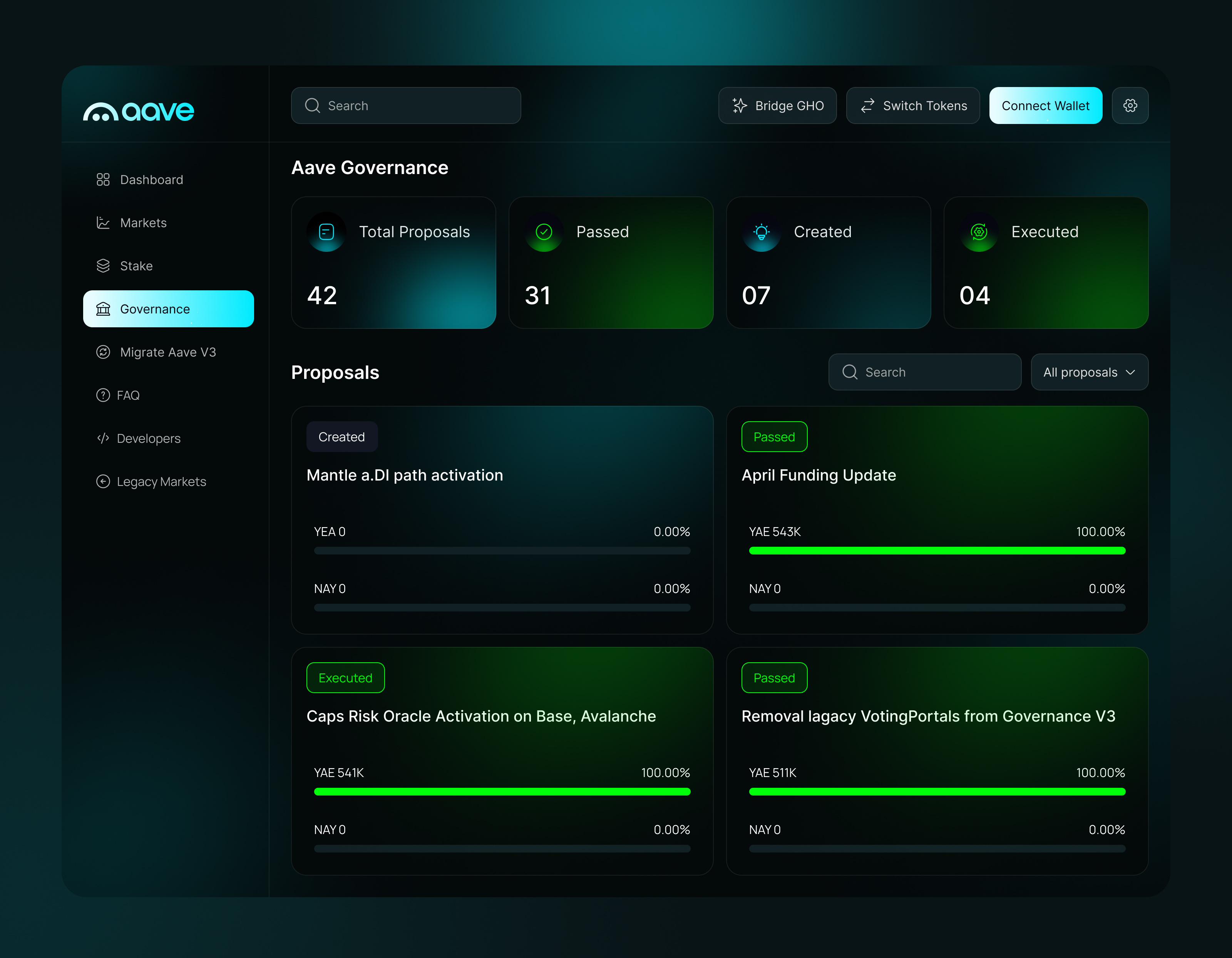Open the Developers code icon

[103, 438]
